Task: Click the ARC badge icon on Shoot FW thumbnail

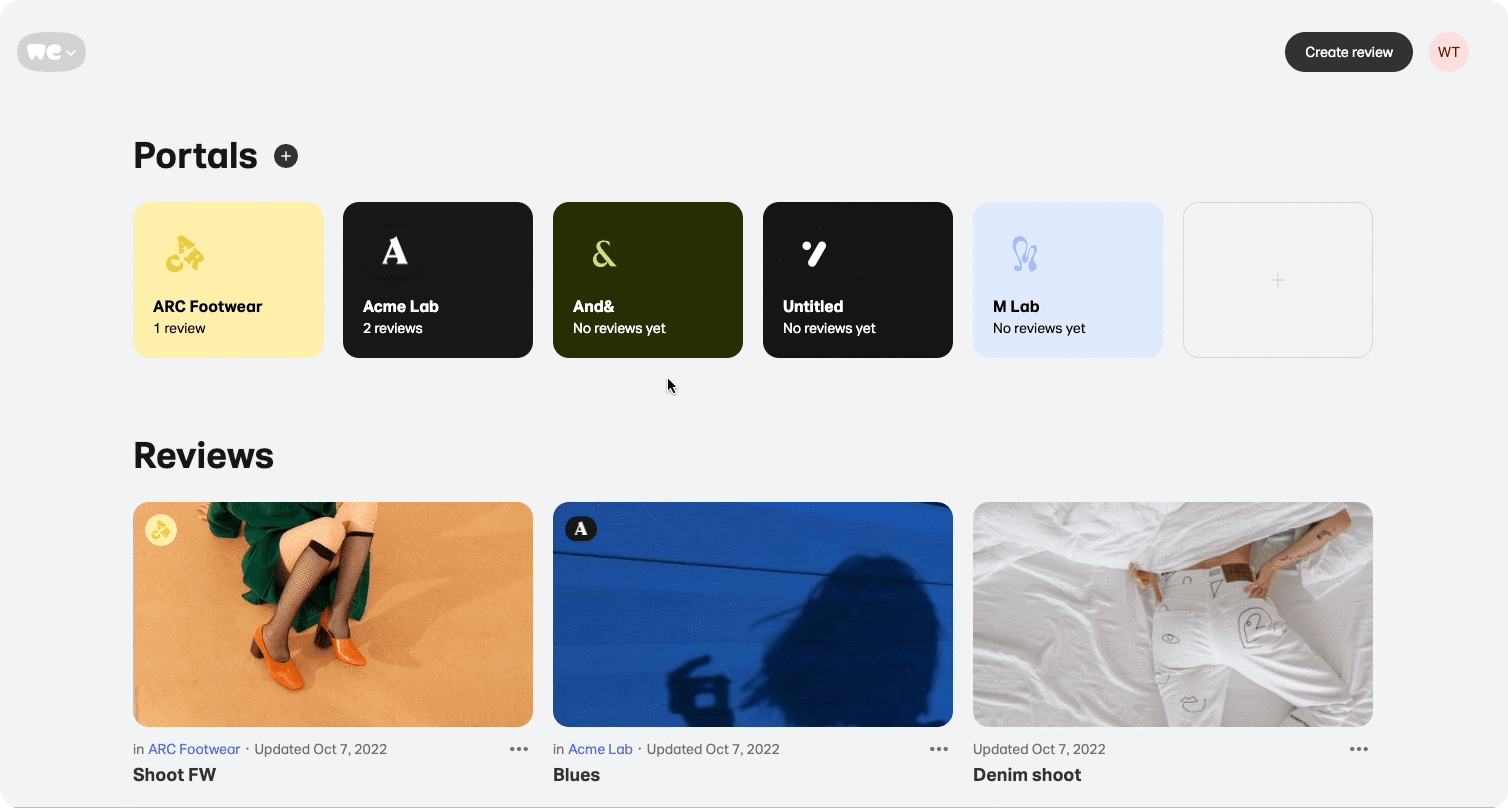Action: click(161, 530)
